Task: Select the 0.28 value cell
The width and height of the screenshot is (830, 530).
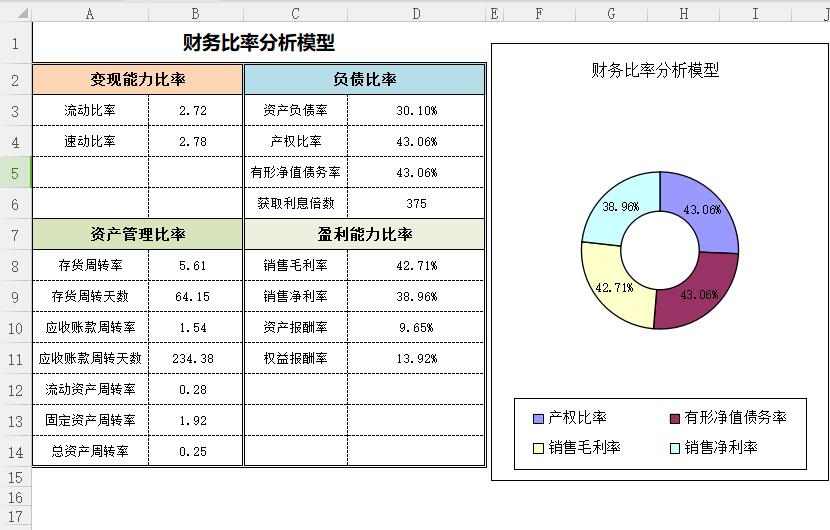Action: tap(195, 389)
